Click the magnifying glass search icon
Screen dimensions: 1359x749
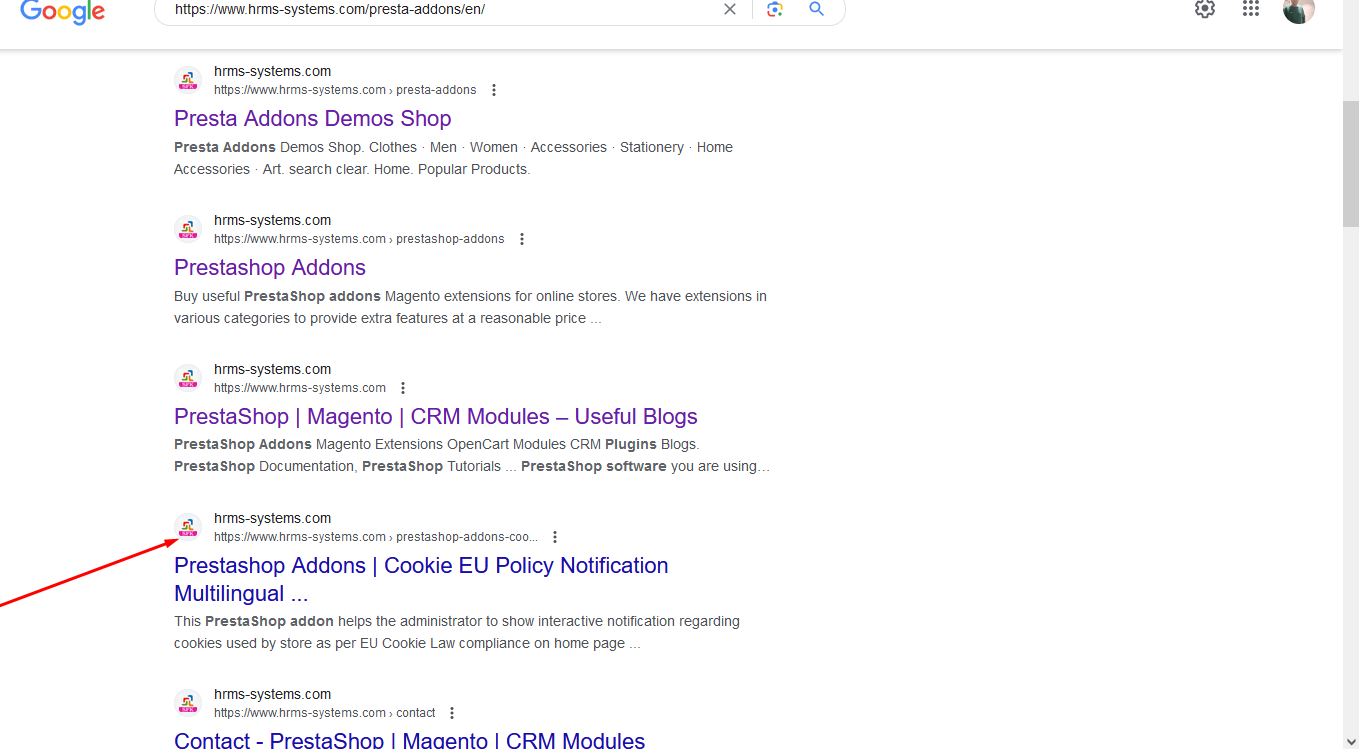pos(816,9)
